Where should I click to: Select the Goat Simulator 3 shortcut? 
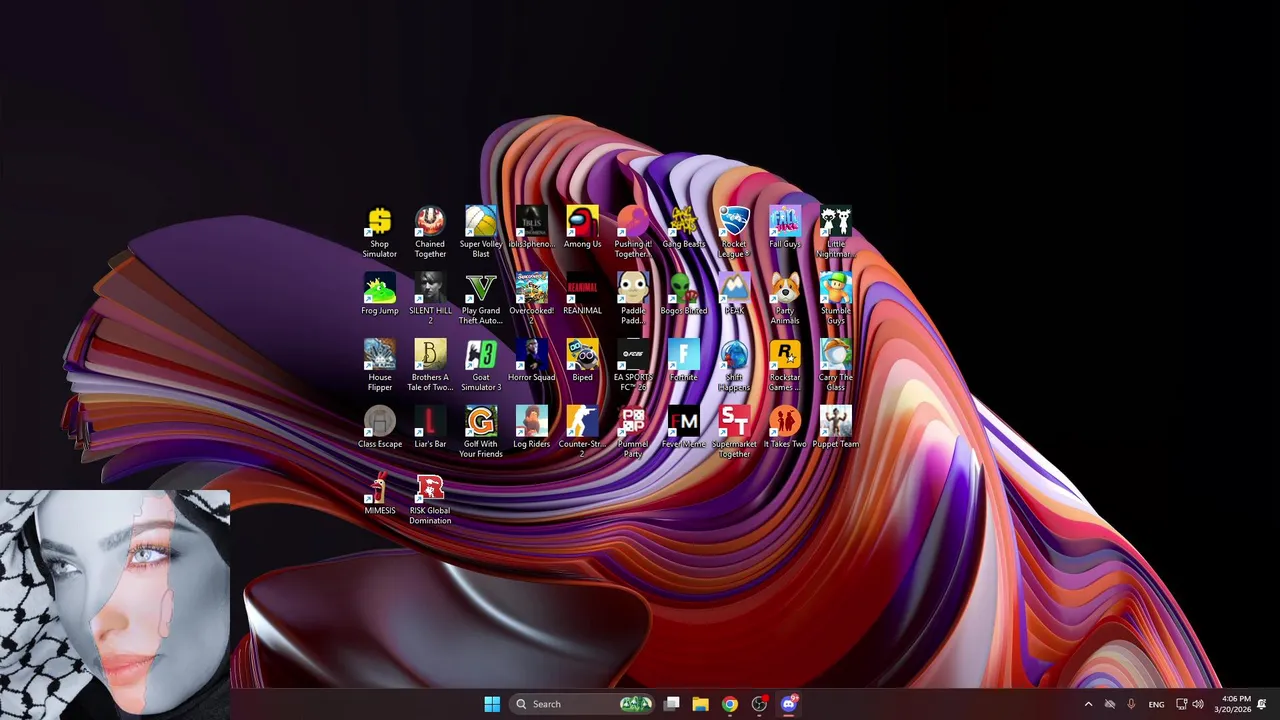(481, 365)
